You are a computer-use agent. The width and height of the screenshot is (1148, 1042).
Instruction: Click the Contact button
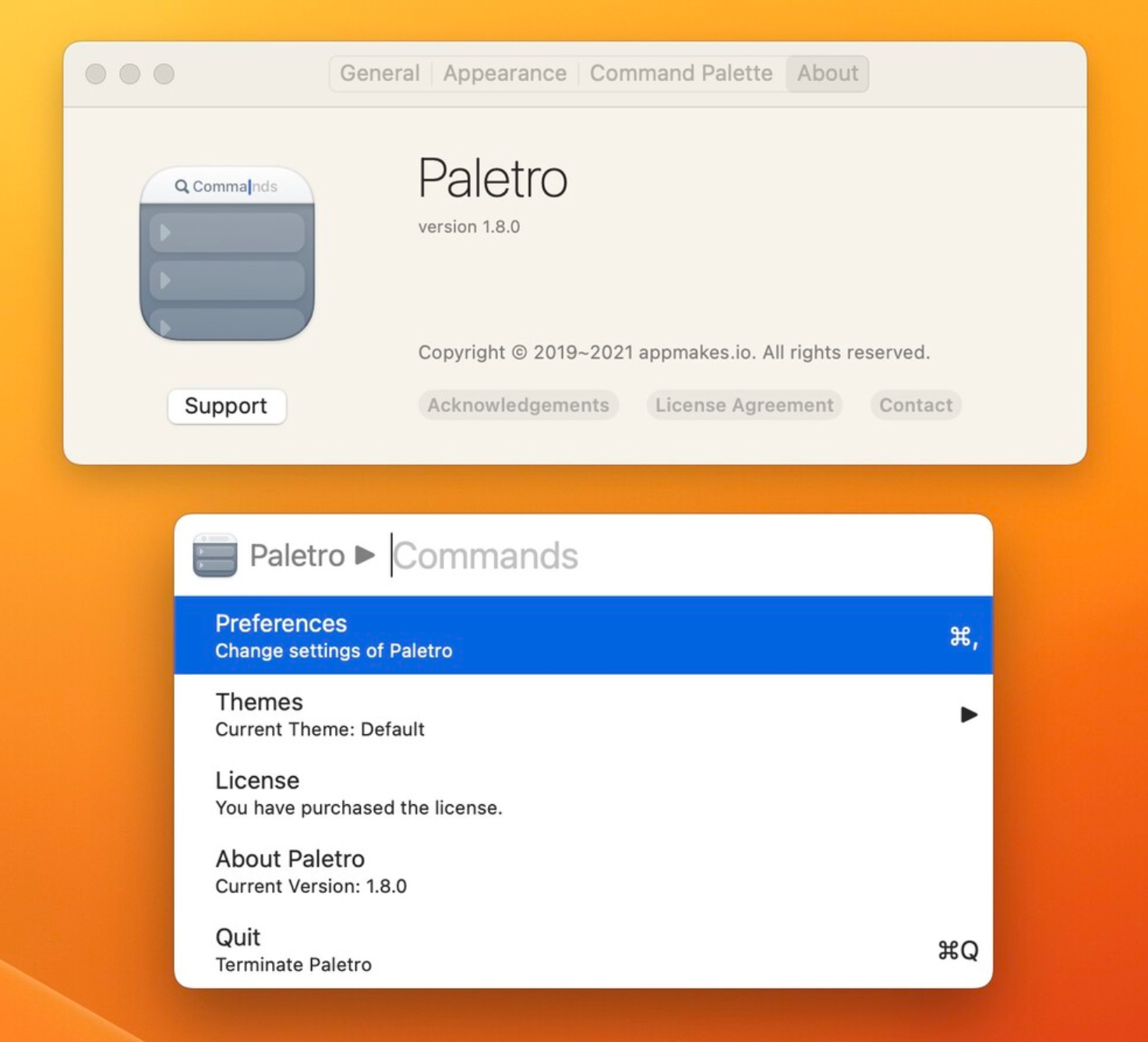click(x=916, y=405)
